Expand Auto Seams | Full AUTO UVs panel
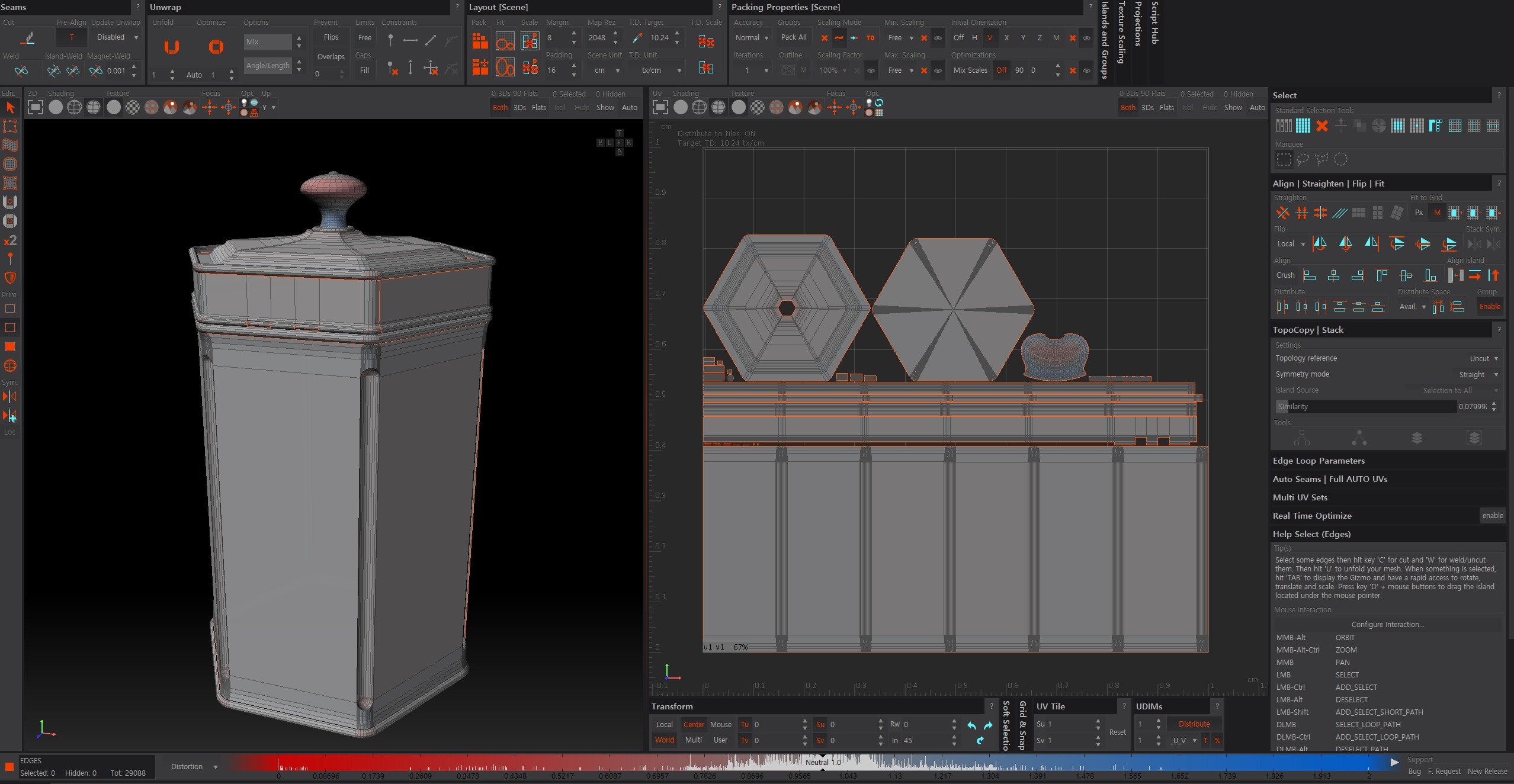1514x784 pixels. (1387, 479)
